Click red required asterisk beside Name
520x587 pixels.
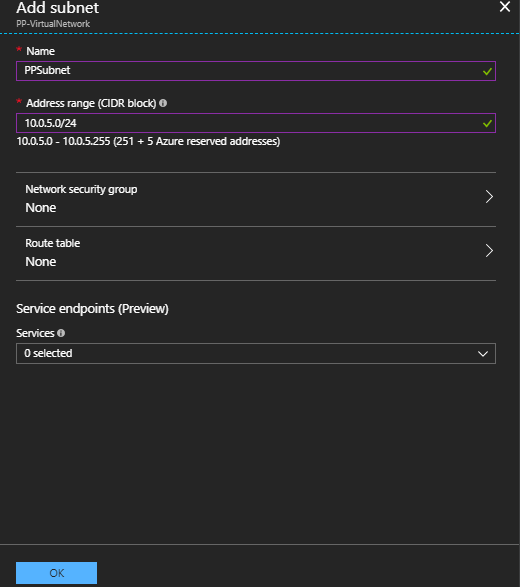click(x=19, y=50)
